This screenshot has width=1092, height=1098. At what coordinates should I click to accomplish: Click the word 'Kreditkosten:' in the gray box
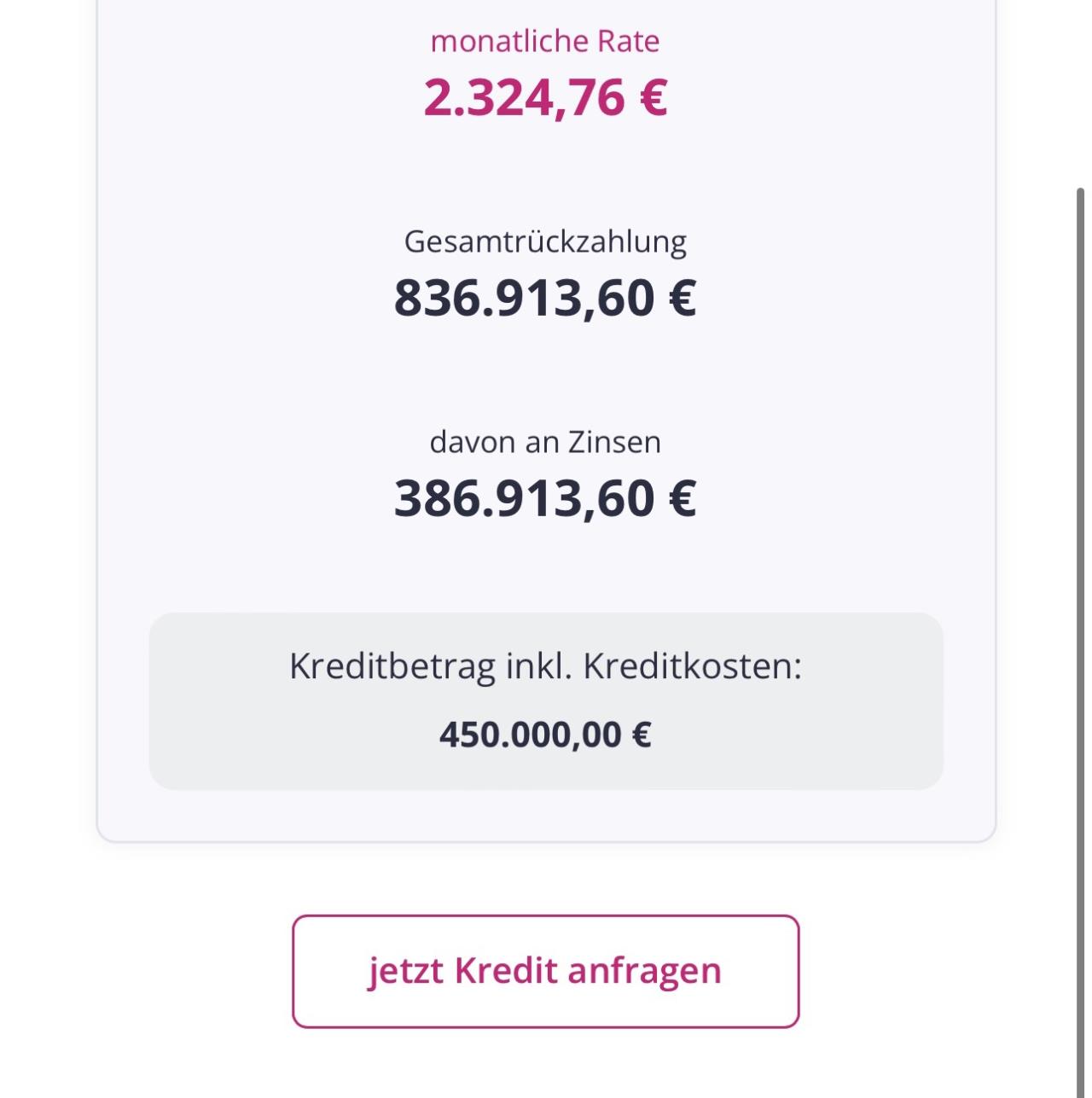tap(693, 666)
